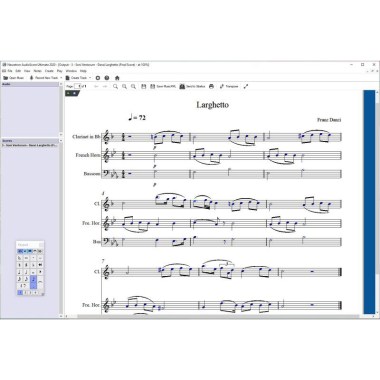Click the save disk icon
This screenshot has width=380, height=380.
click(x=144, y=86)
